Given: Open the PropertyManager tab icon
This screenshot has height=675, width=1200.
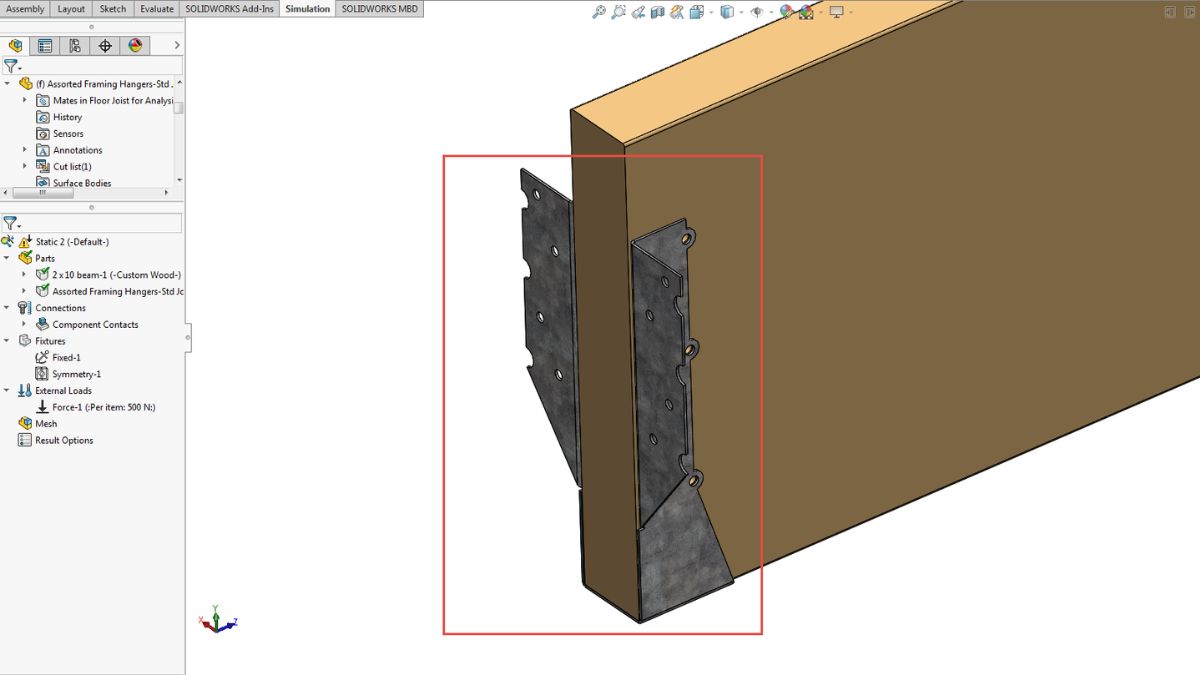Looking at the screenshot, I should [45, 45].
